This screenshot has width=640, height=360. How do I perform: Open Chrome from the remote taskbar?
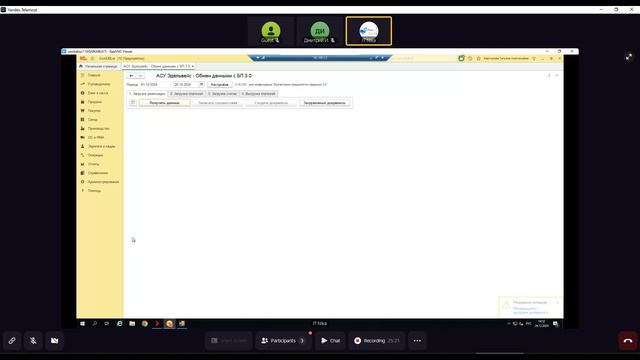point(144,323)
